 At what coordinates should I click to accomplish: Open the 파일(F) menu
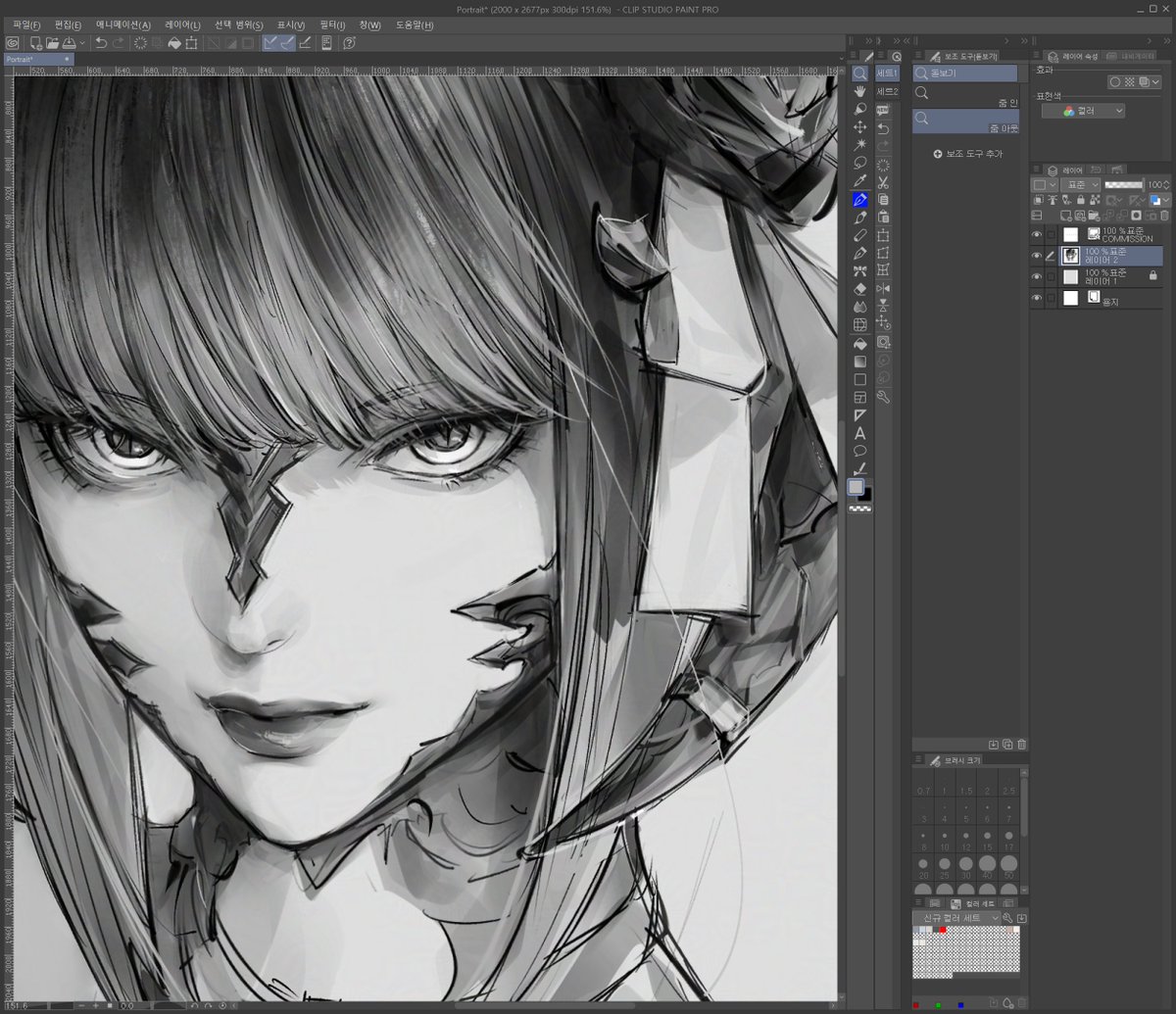coord(27,24)
